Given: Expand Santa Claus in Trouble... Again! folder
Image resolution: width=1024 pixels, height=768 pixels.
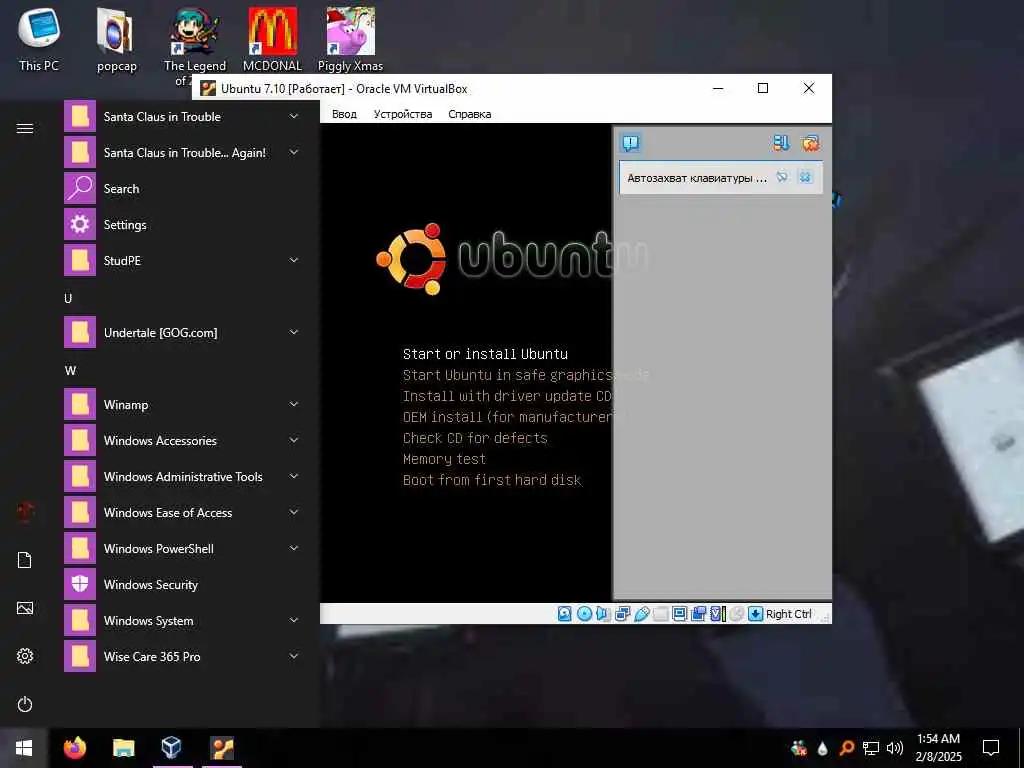Looking at the screenshot, I should click(294, 152).
